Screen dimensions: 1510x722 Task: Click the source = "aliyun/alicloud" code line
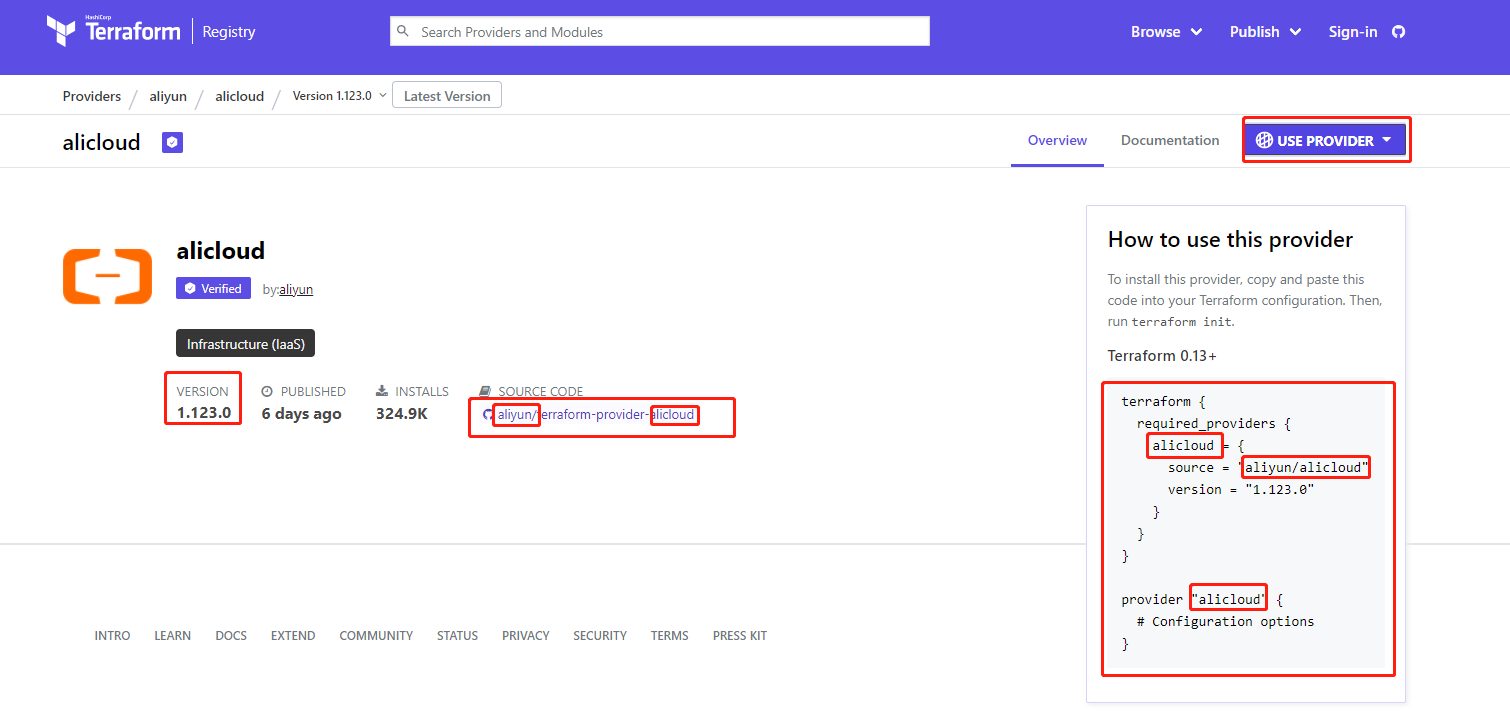tap(1268, 467)
